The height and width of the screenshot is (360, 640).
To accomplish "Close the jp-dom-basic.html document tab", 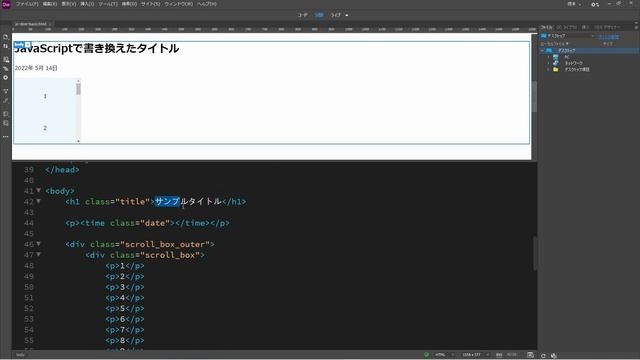I will tap(50, 24).
